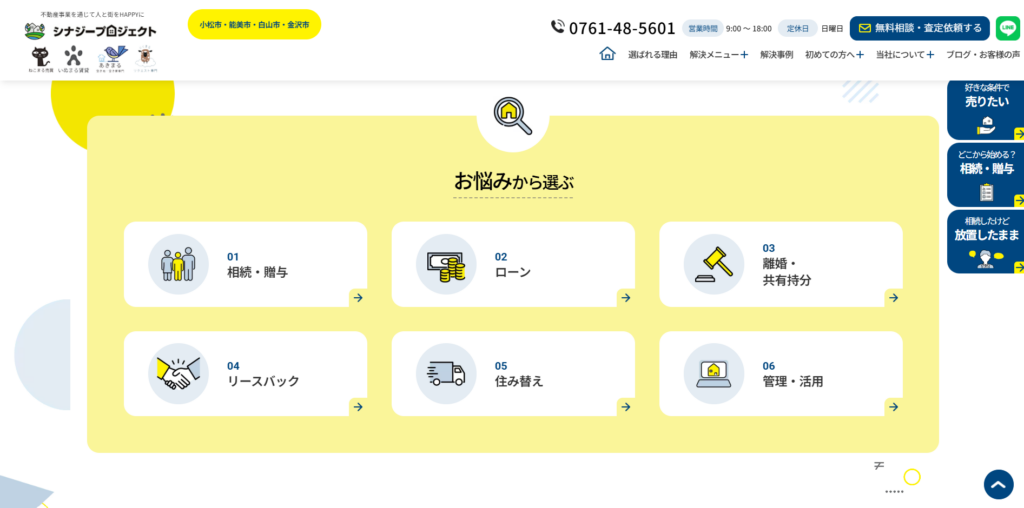This screenshot has height=508, width=1024.
Task: Click the arrow on the 売りたい side banner
Action: pyautogui.click(x=1019, y=134)
